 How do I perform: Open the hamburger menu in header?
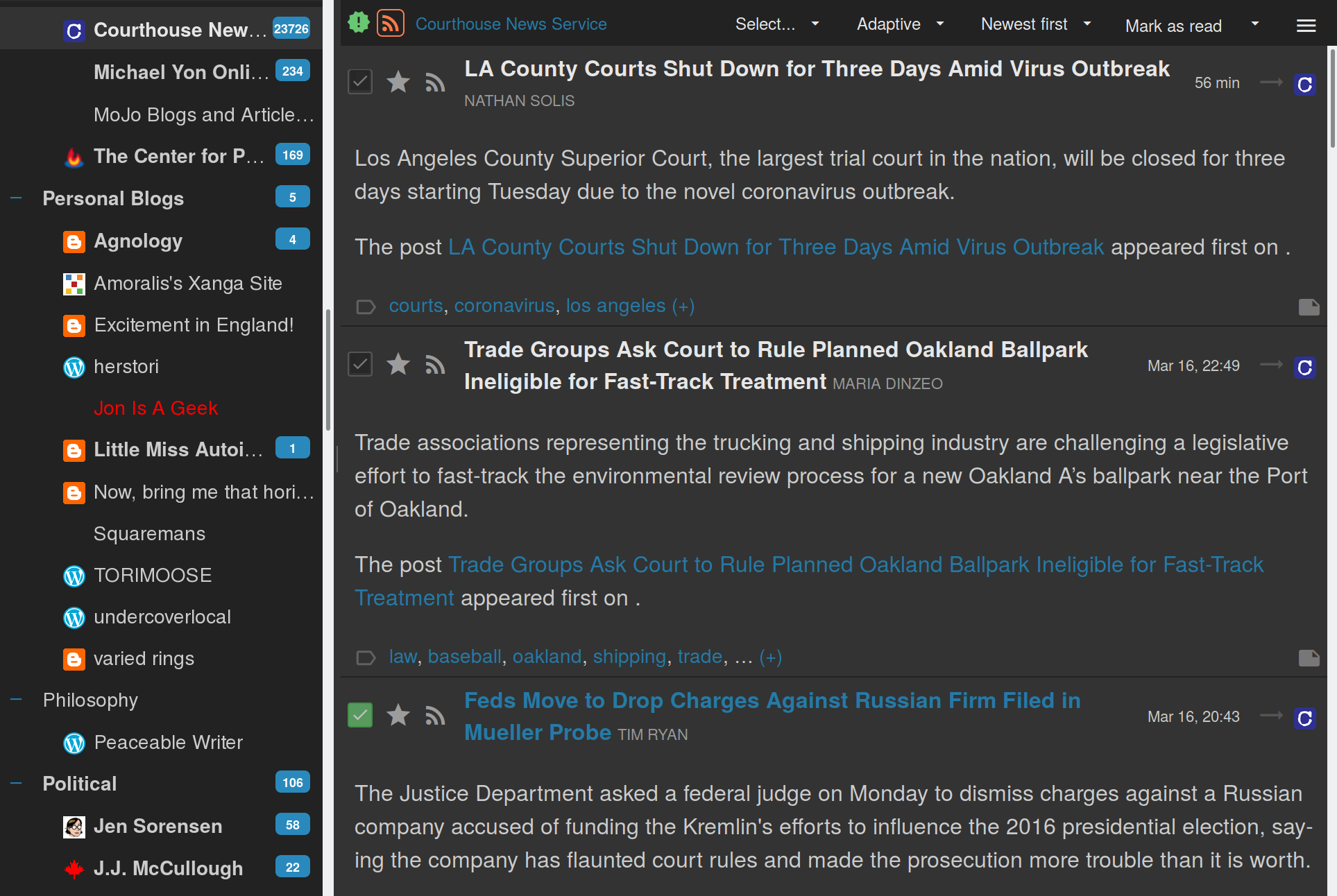pos(1306,26)
